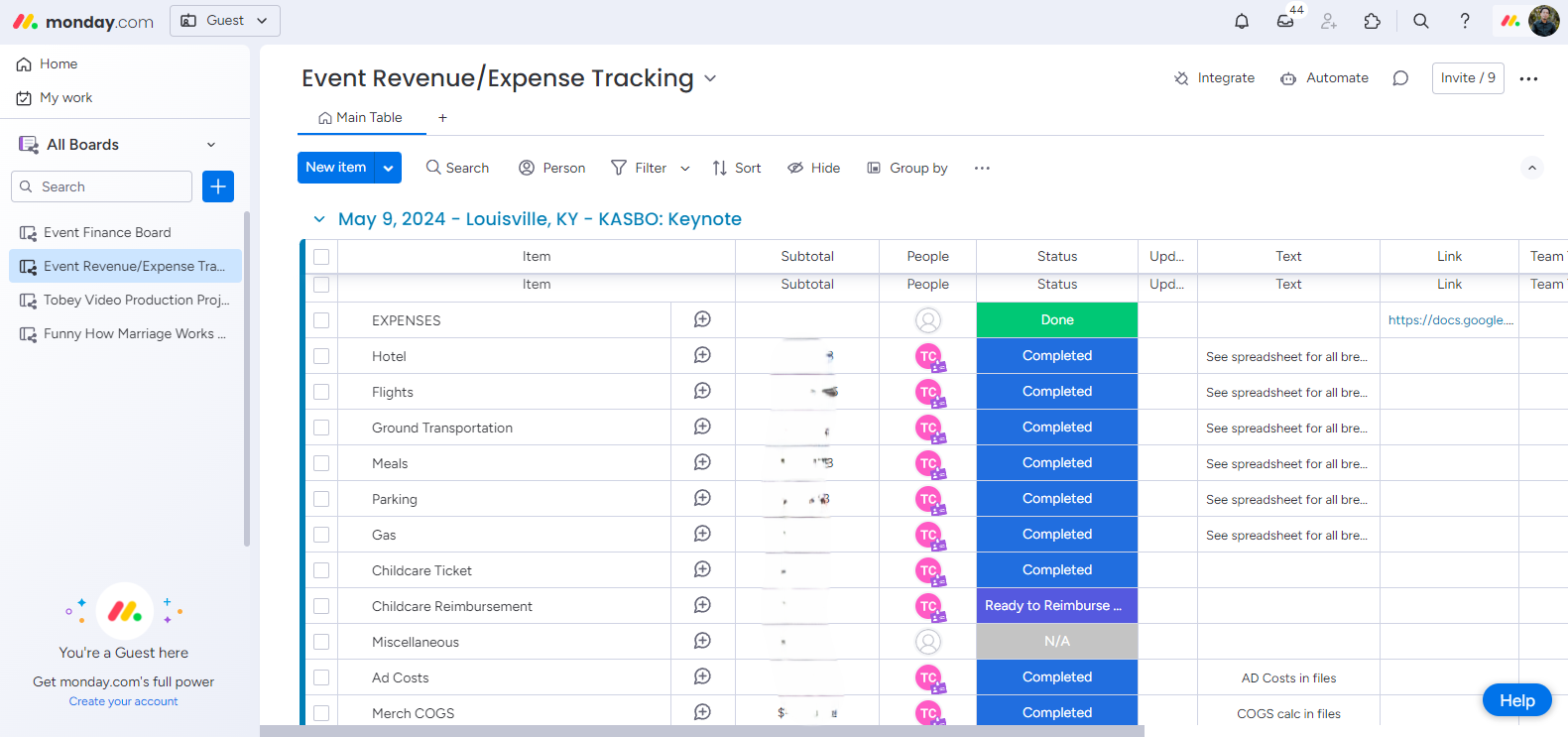Expand the New item dropdown arrow
This screenshot has height=737, width=1568.
pyautogui.click(x=389, y=168)
